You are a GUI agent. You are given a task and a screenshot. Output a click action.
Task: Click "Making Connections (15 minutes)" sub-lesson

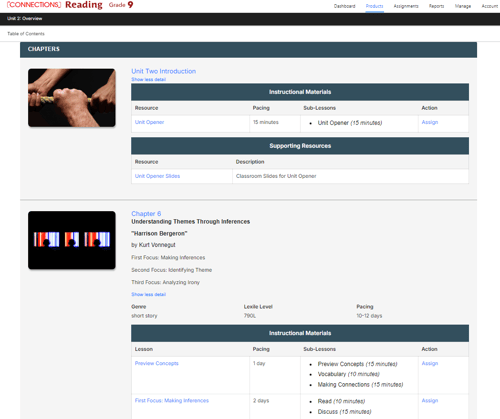click(360, 385)
